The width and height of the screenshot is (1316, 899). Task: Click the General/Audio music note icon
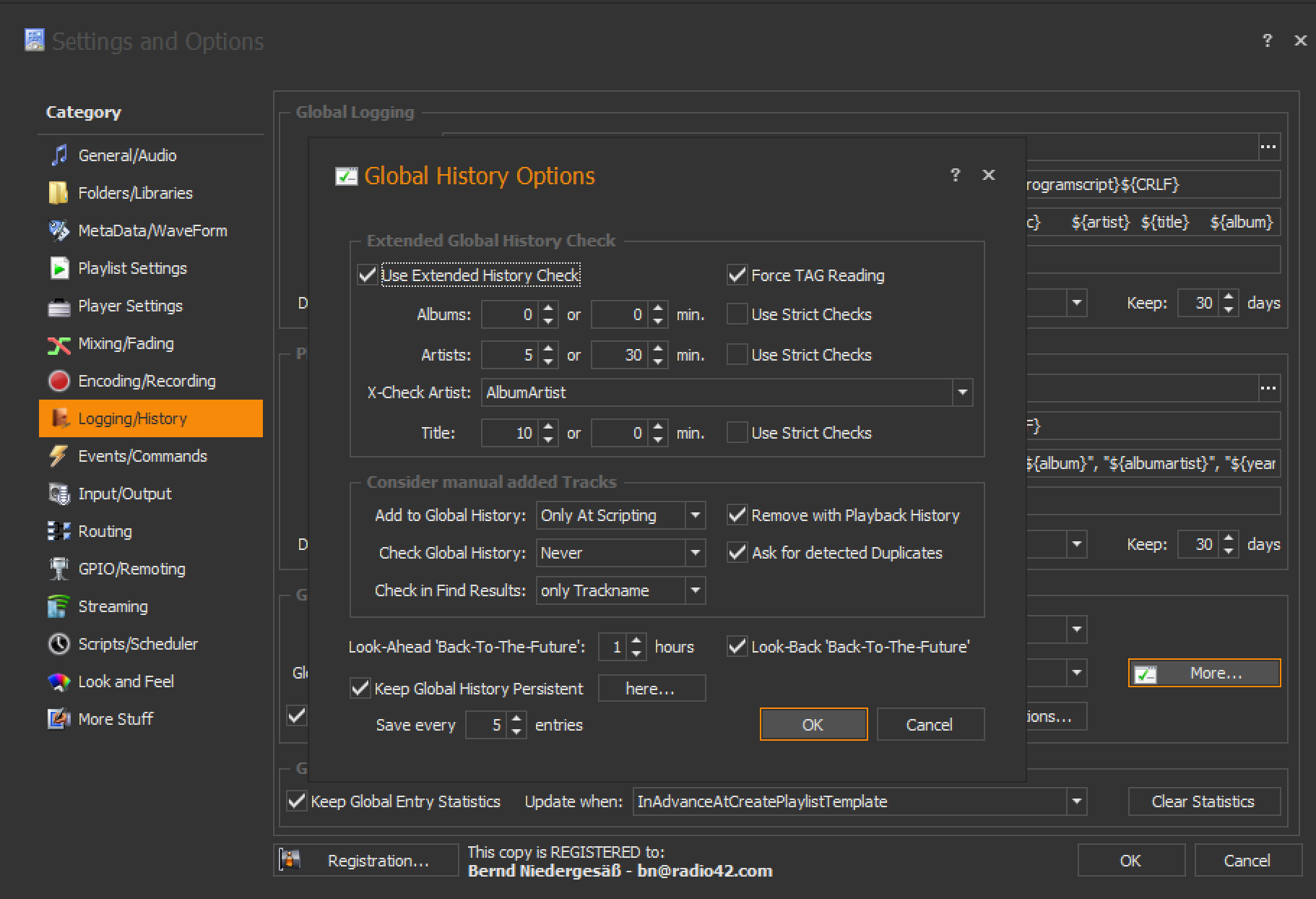(59, 155)
